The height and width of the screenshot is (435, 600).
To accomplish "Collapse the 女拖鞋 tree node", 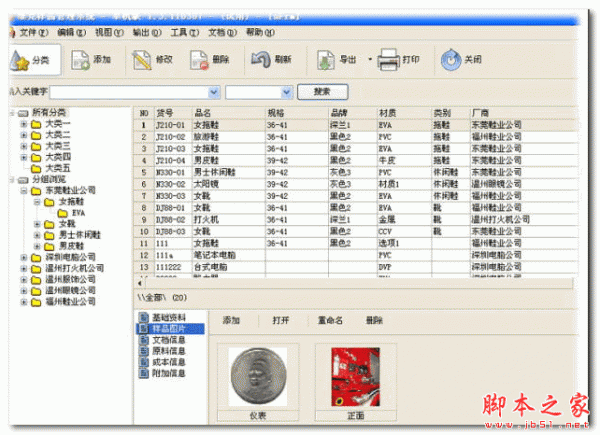I will point(37,202).
